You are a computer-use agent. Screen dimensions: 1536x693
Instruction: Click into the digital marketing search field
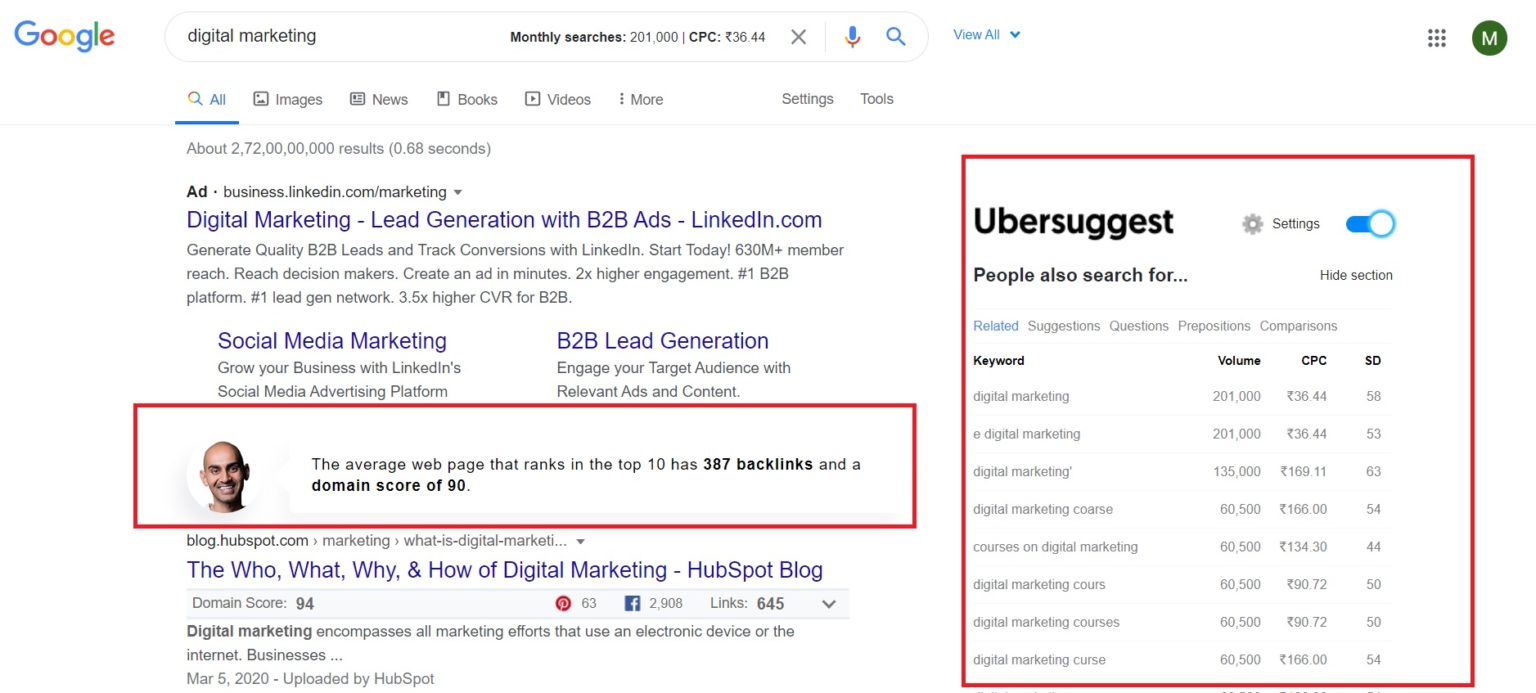click(340, 36)
